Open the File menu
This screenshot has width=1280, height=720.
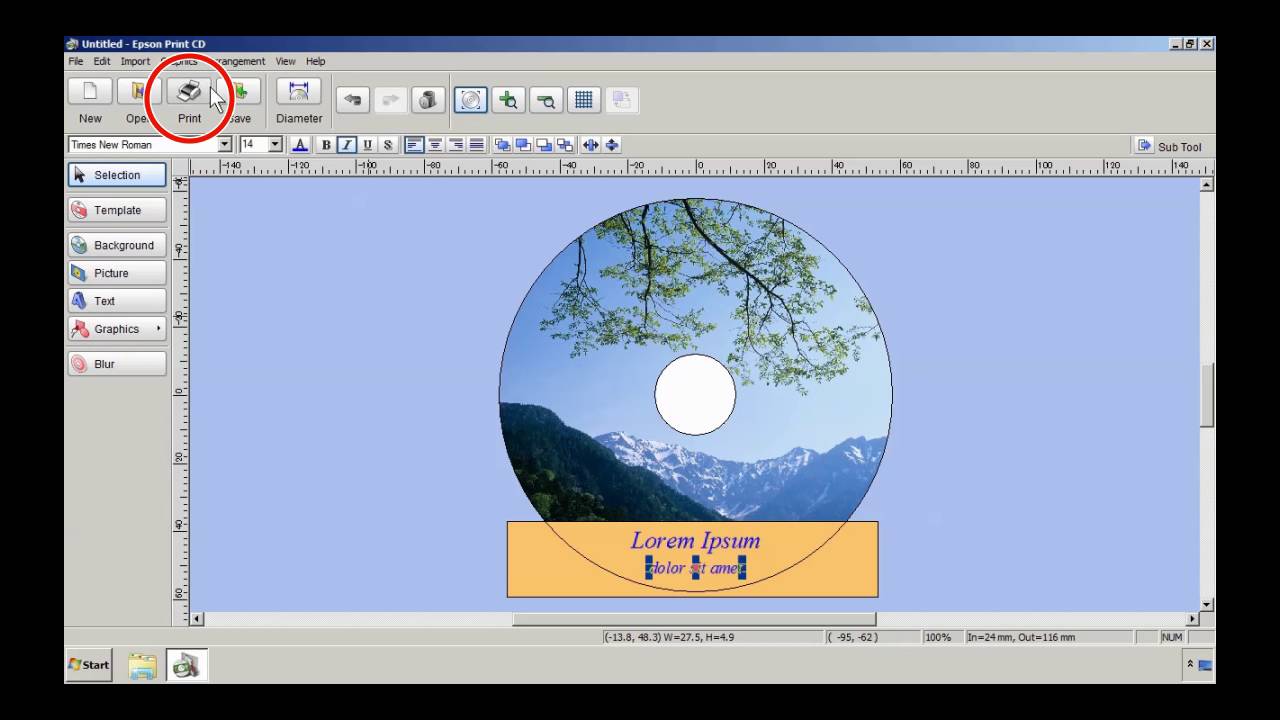76,61
